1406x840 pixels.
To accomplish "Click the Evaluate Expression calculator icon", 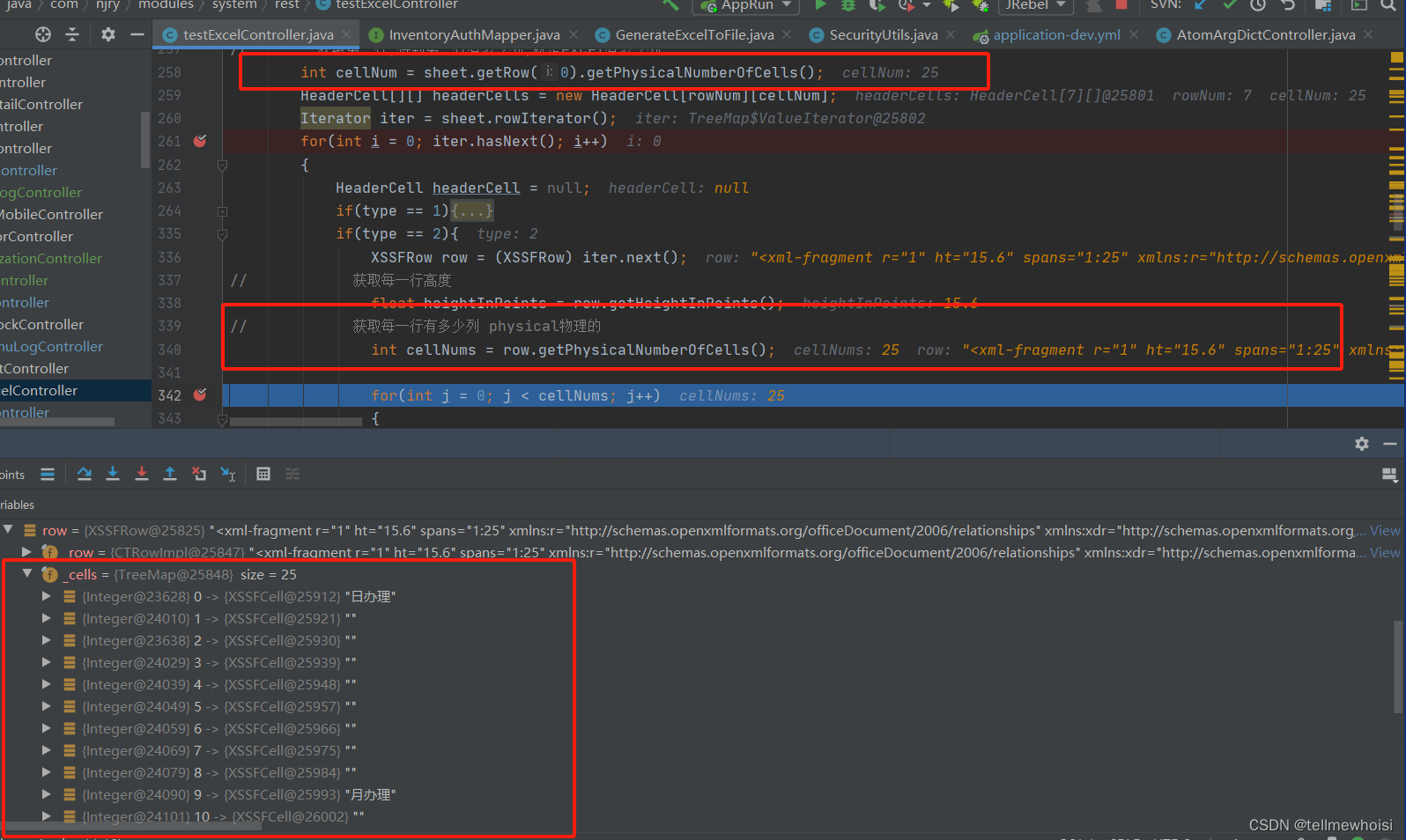I will point(263,475).
